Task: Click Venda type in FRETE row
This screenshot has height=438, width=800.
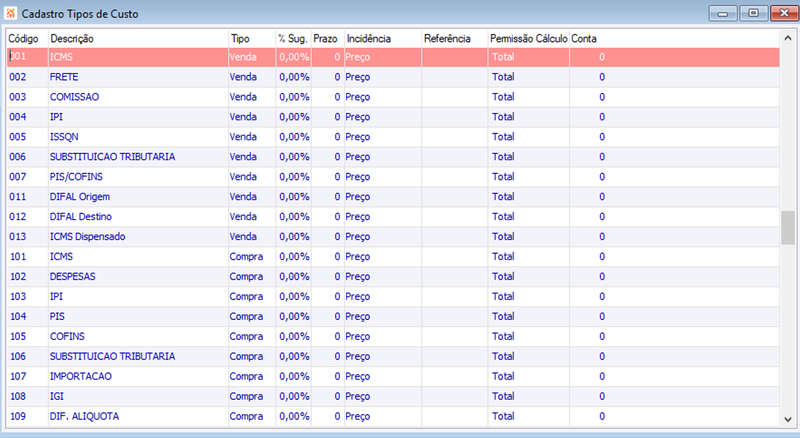Action: click(252, 77)
